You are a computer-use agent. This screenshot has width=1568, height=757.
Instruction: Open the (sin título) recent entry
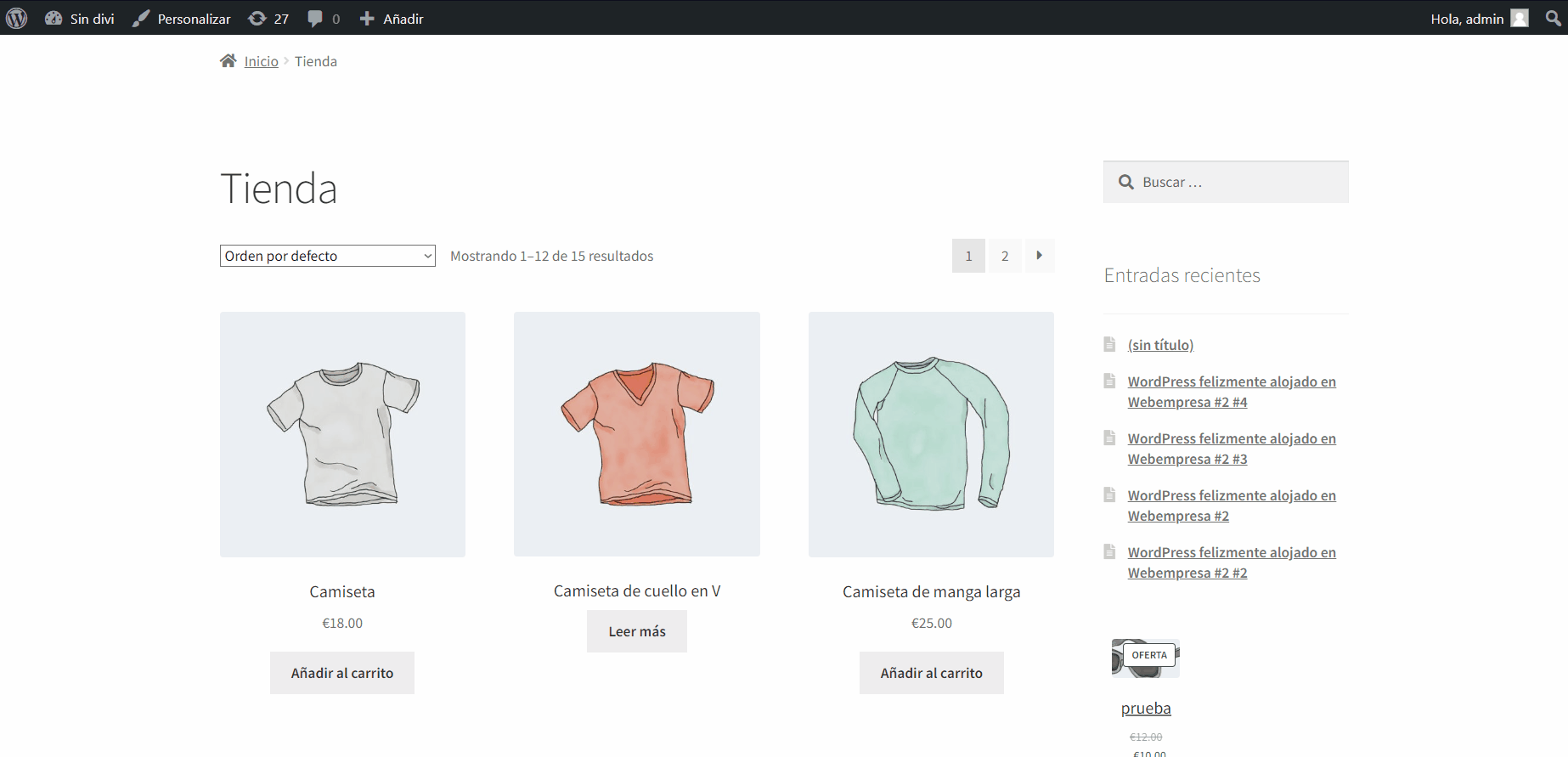[x=1160, y=345]
